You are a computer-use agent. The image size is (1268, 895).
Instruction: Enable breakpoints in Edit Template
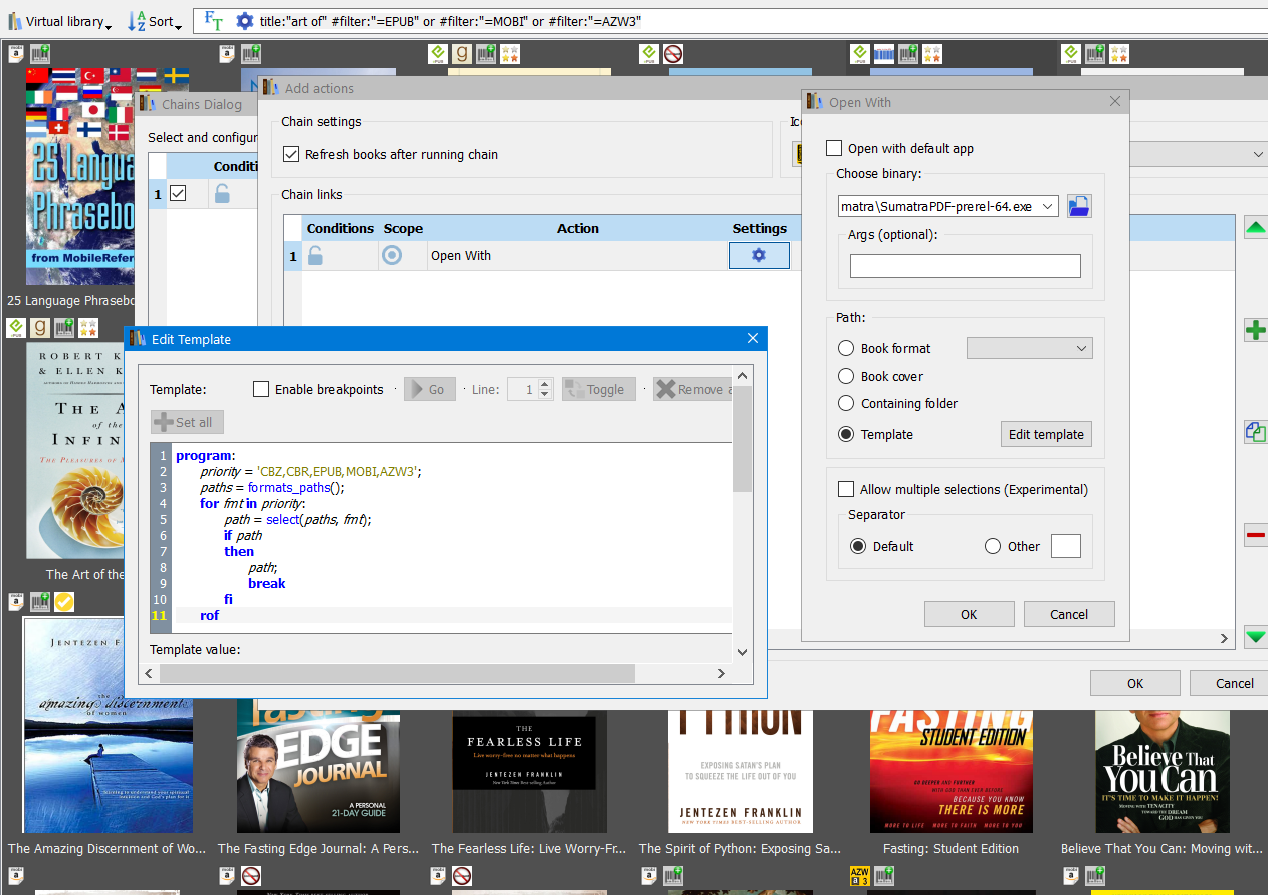[261, 389]
